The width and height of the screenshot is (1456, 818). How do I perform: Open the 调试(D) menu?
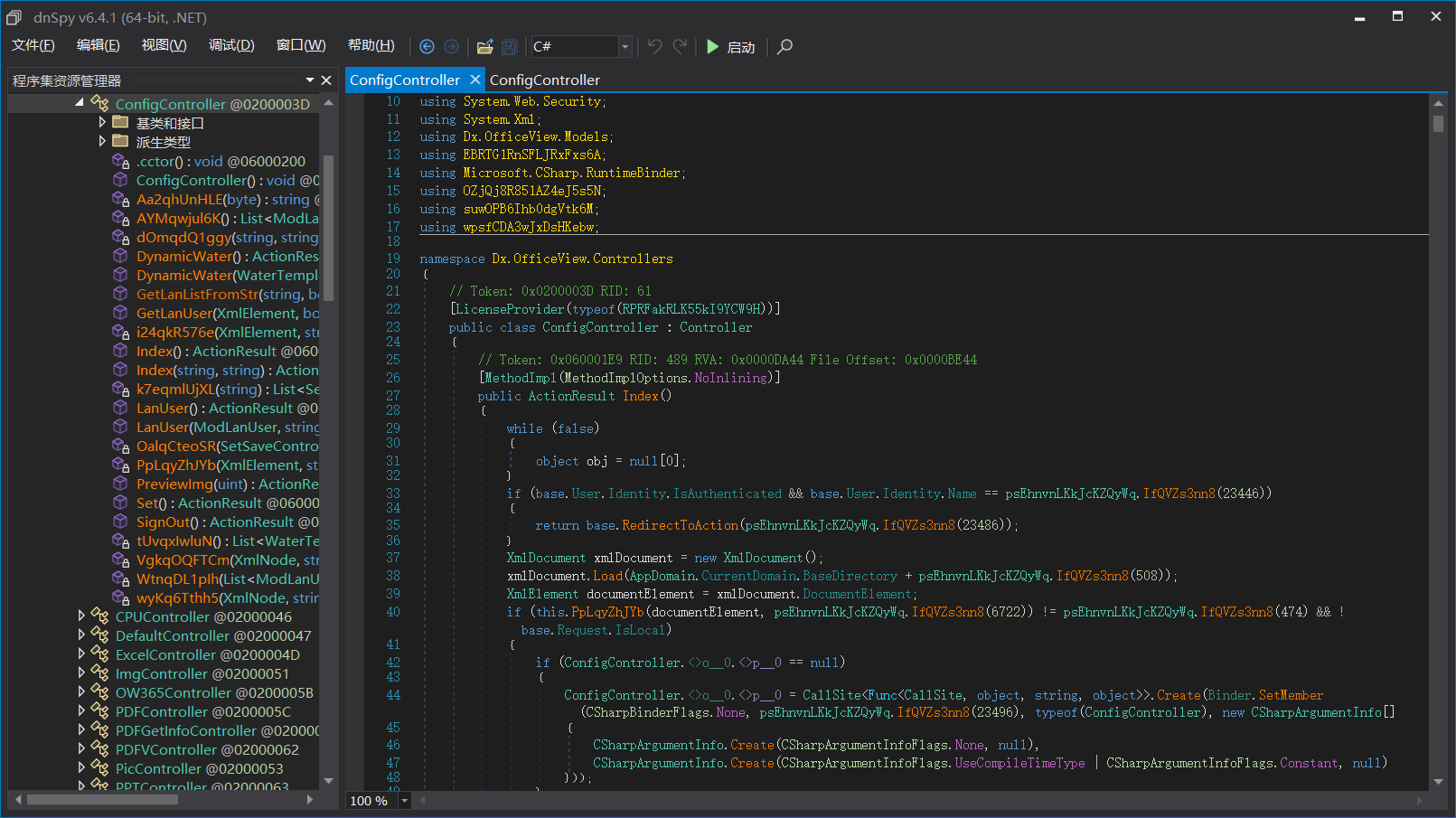click(231, 45)
